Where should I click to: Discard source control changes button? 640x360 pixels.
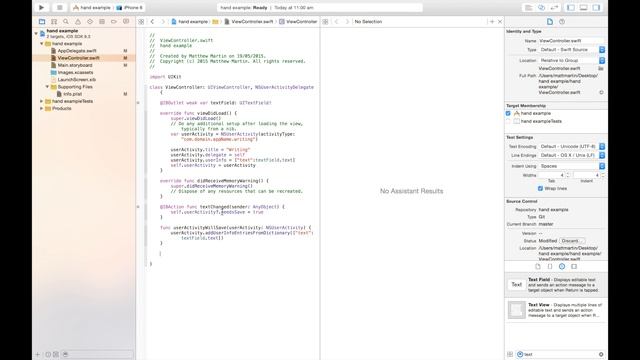point(572,241)
